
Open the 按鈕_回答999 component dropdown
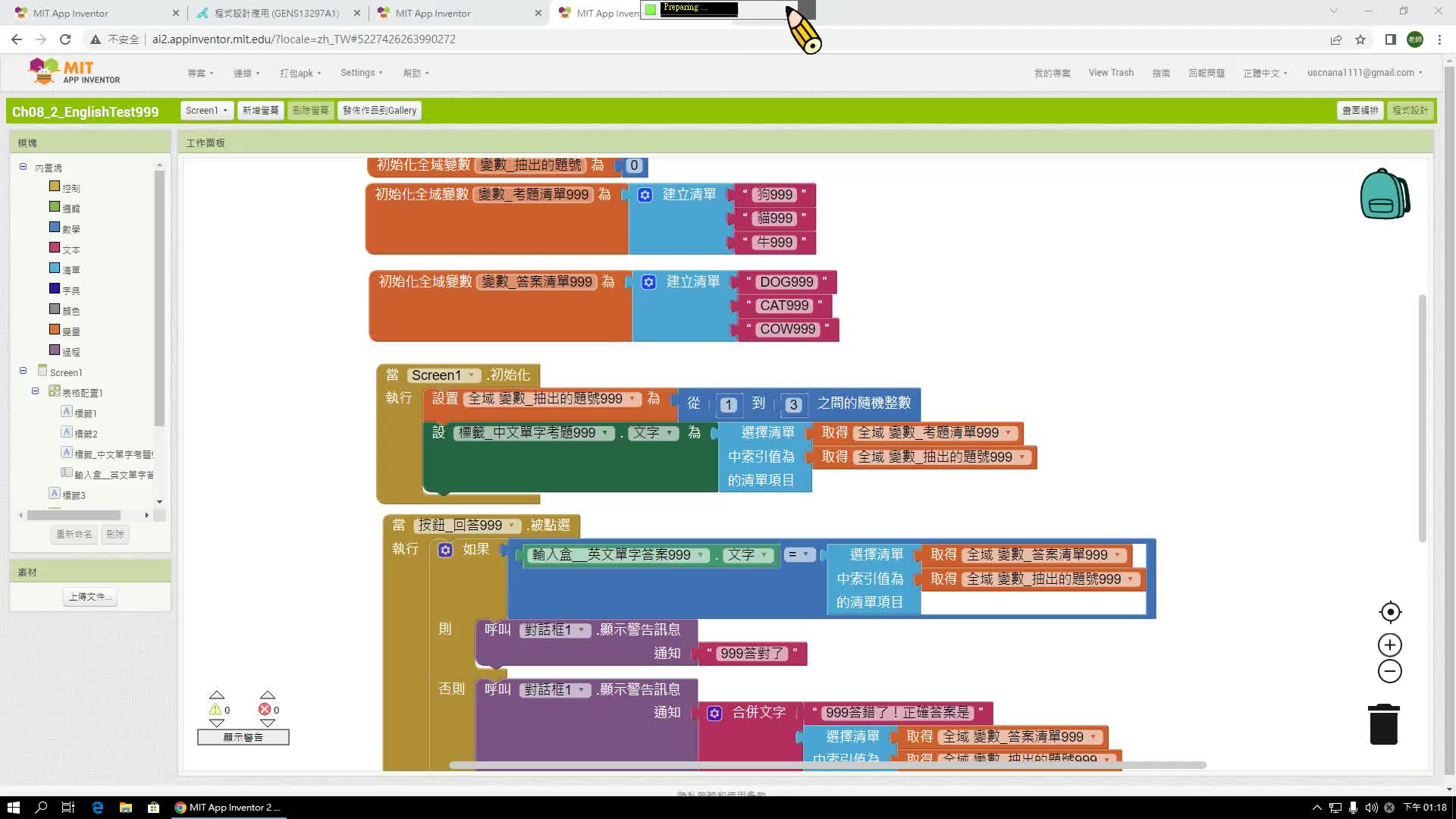(512, 526)
